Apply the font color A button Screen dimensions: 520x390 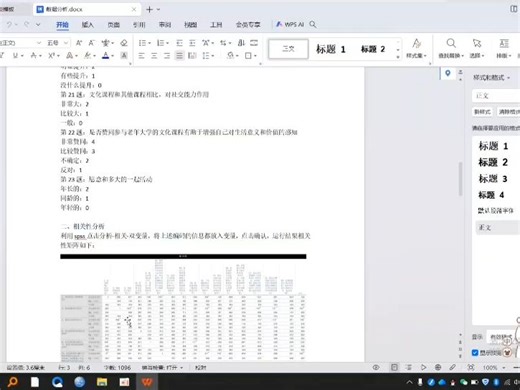(x=105, y=56)
